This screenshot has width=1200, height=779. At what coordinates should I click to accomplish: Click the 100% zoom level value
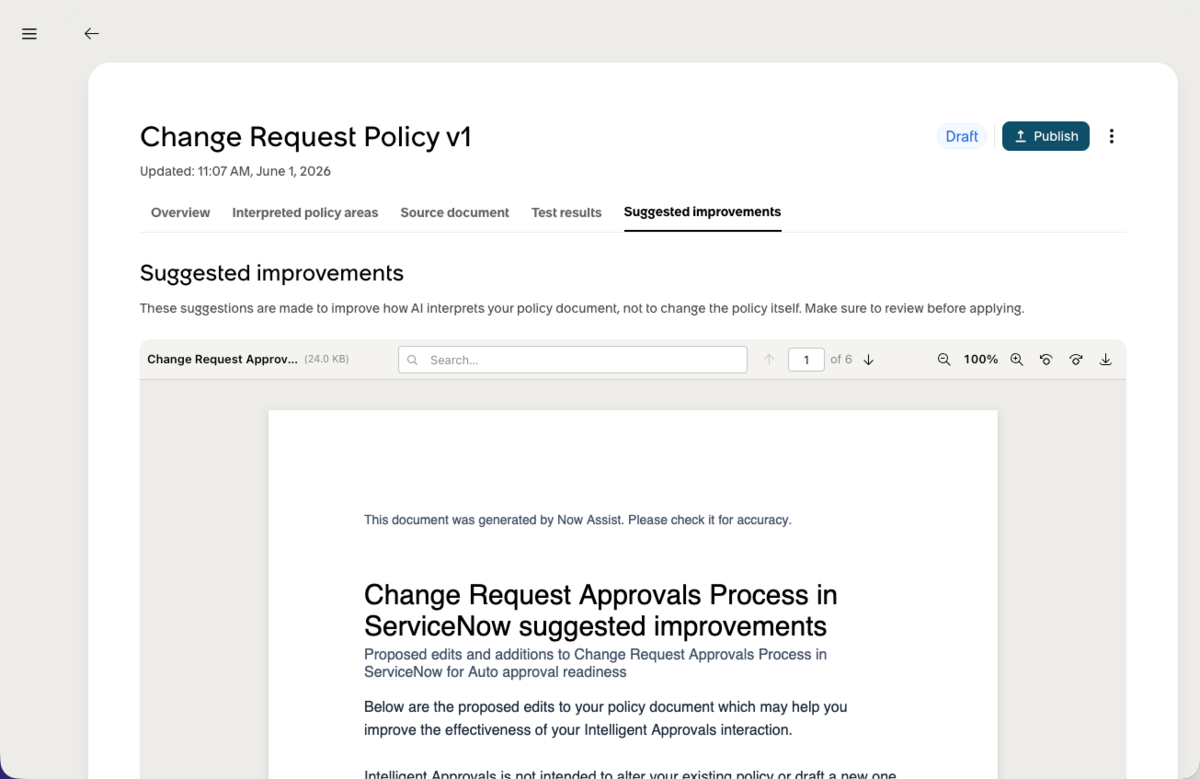[x=980, y=359]
